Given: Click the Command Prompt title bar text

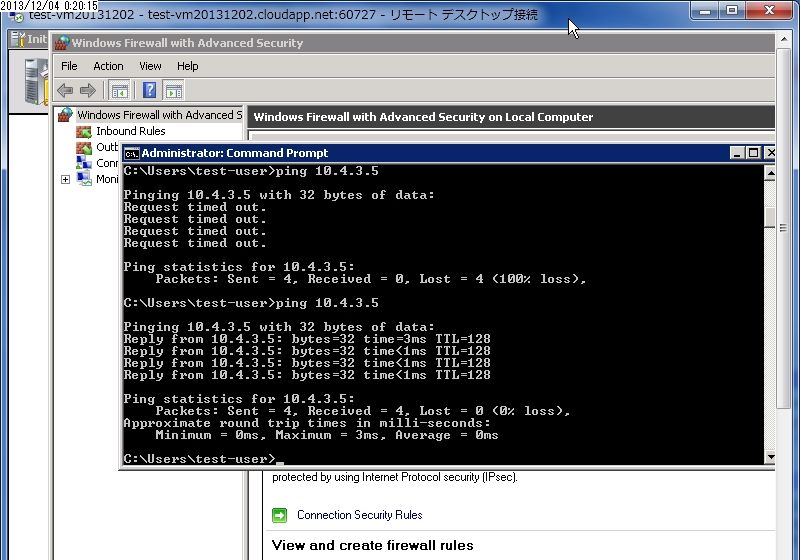Looking at the screenshot, I should point(235,153).
